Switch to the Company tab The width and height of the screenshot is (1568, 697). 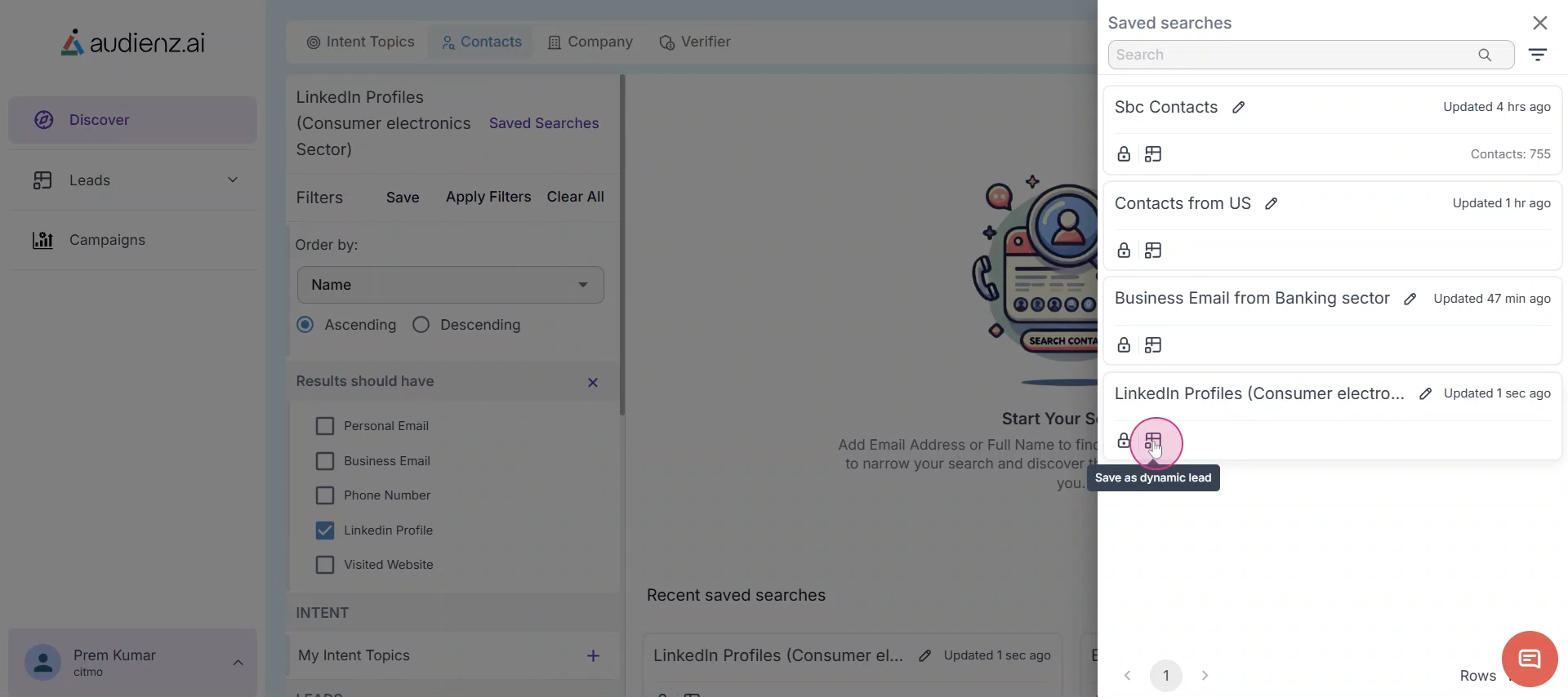tap(590, 42)
